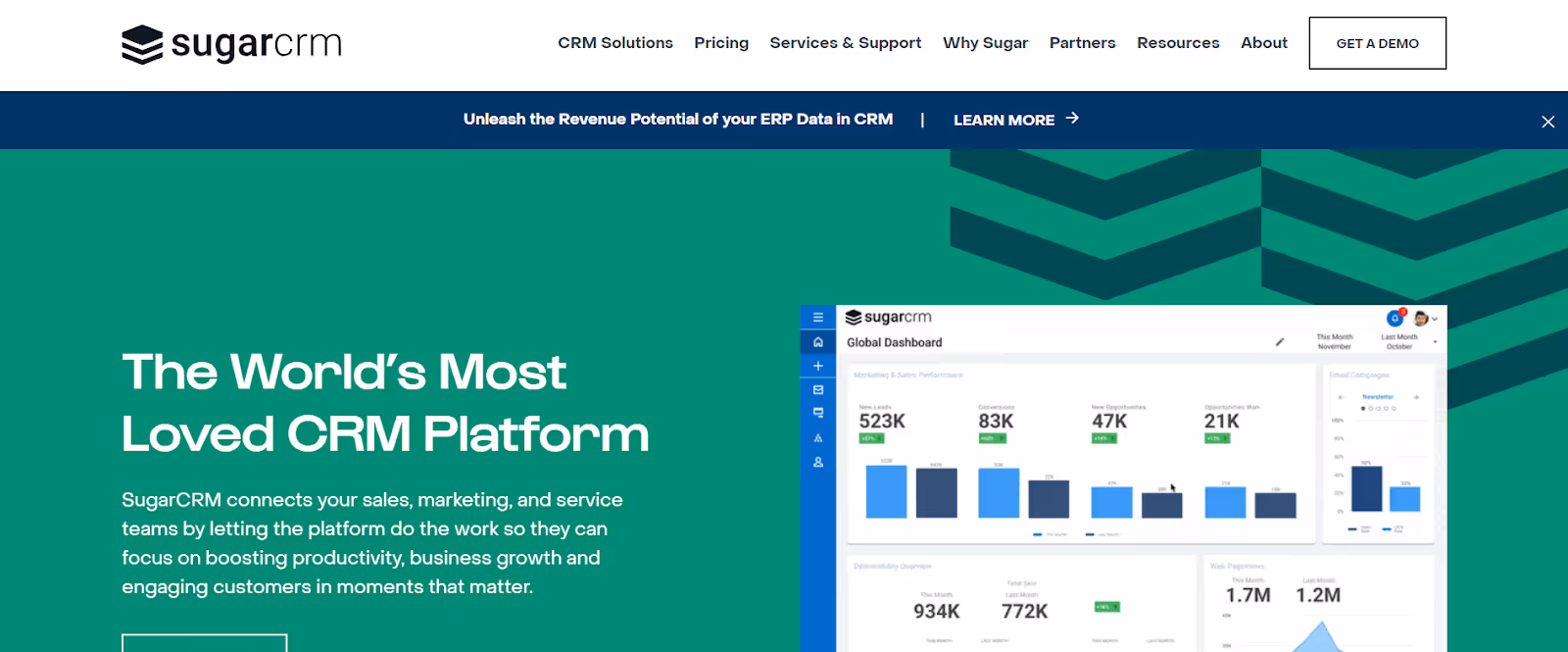Image resolution: width=1568 pixels, height=652 pixels.
Task: Open the mail icon in dashboard sidebar
Action: pyautogui.click(x=818, y=389)
